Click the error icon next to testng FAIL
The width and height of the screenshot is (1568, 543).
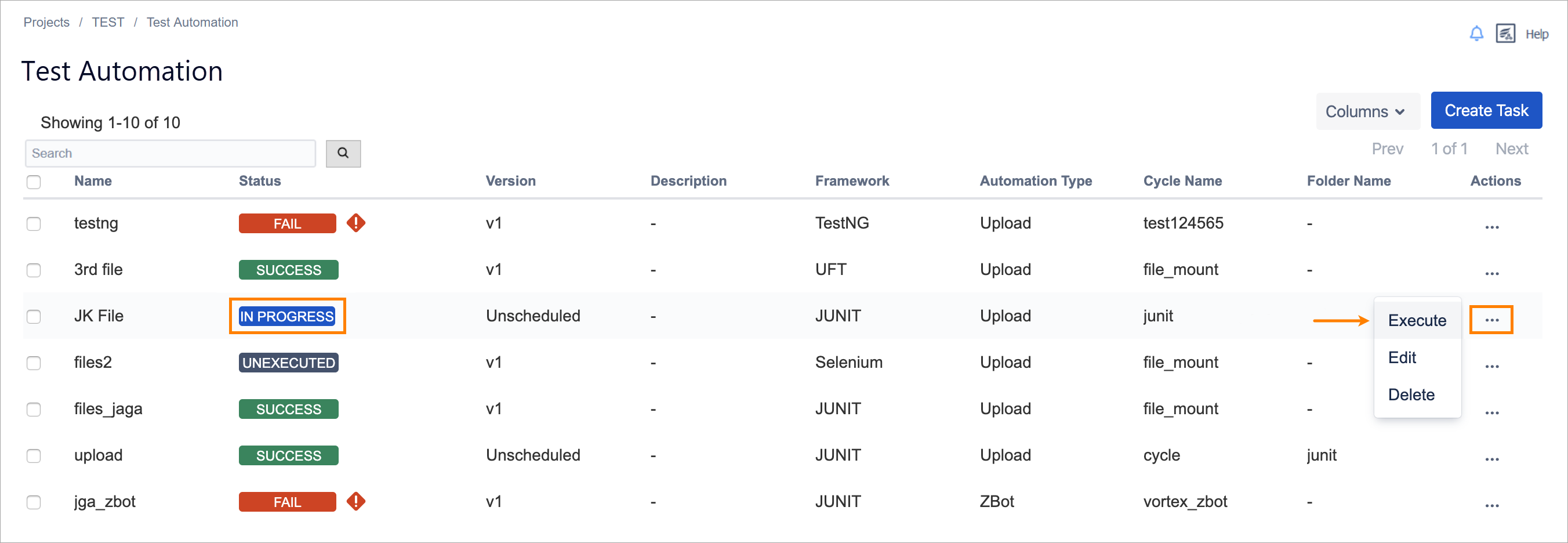[356, 223]
